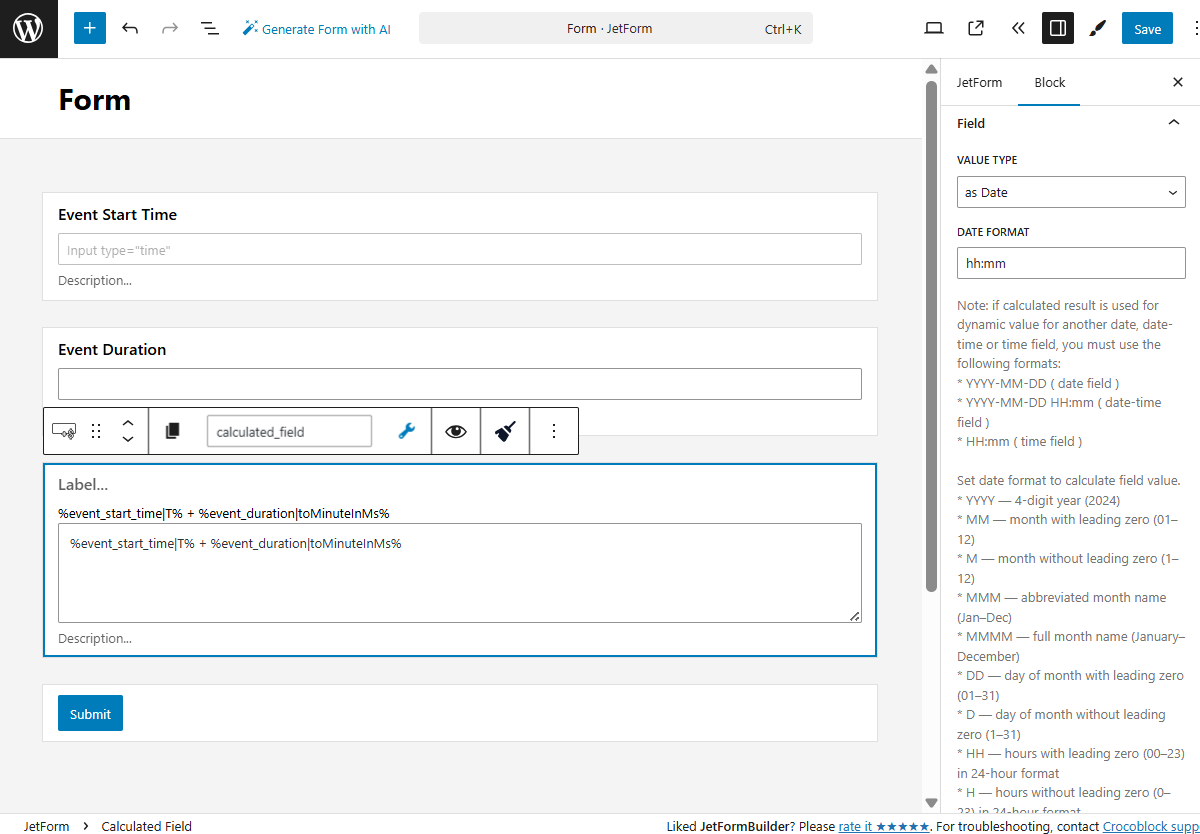Image resolution: width=1200 pixels, height=834 pixels.
Task: Open the Value Type dropdown set to as Date
Action: click(1070, 192)
